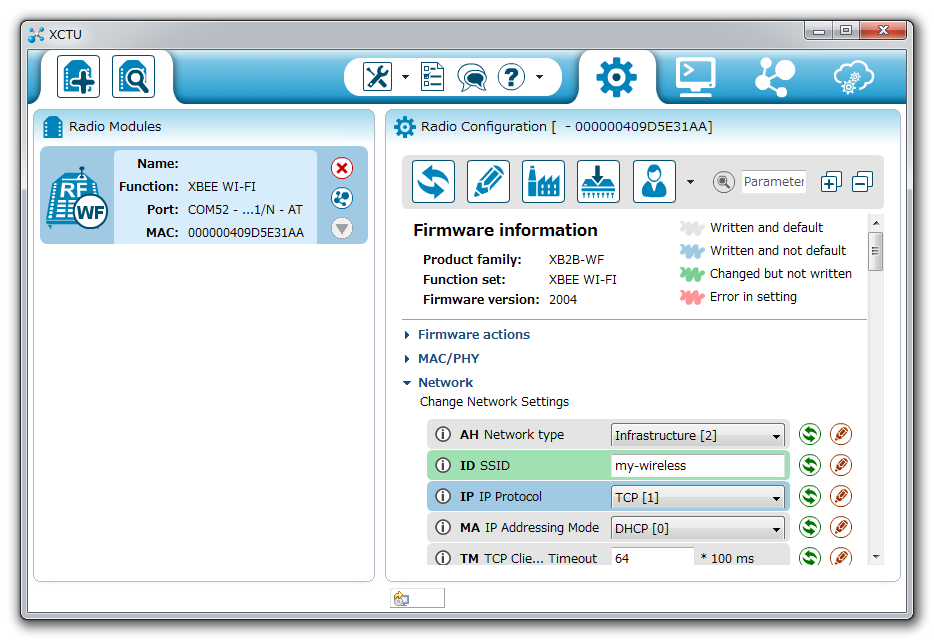Click the 'Changed but not written' legend swatch
The height and width of the screenshot is (640, 934).
[x=692, y=274]
